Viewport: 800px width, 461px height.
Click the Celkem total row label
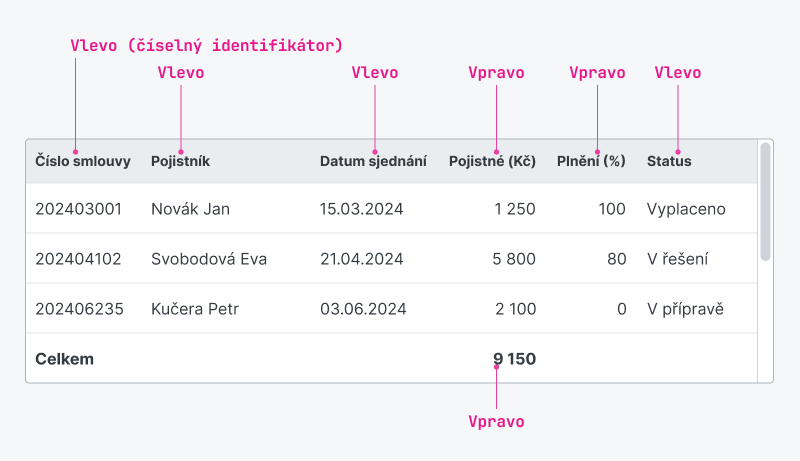coord(64,359)
